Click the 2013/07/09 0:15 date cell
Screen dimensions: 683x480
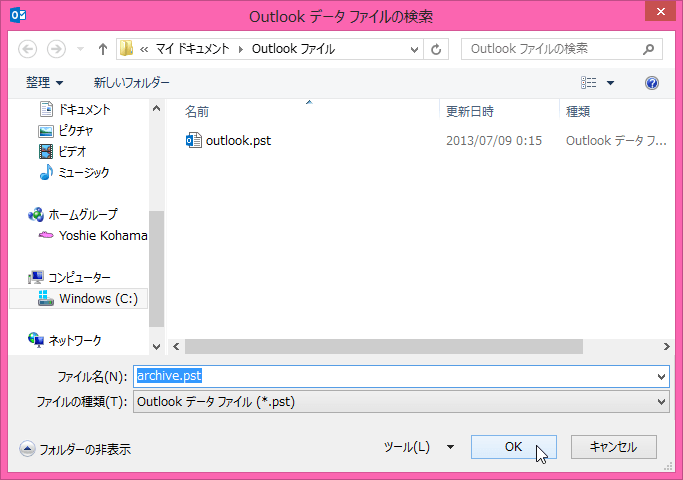494,141
